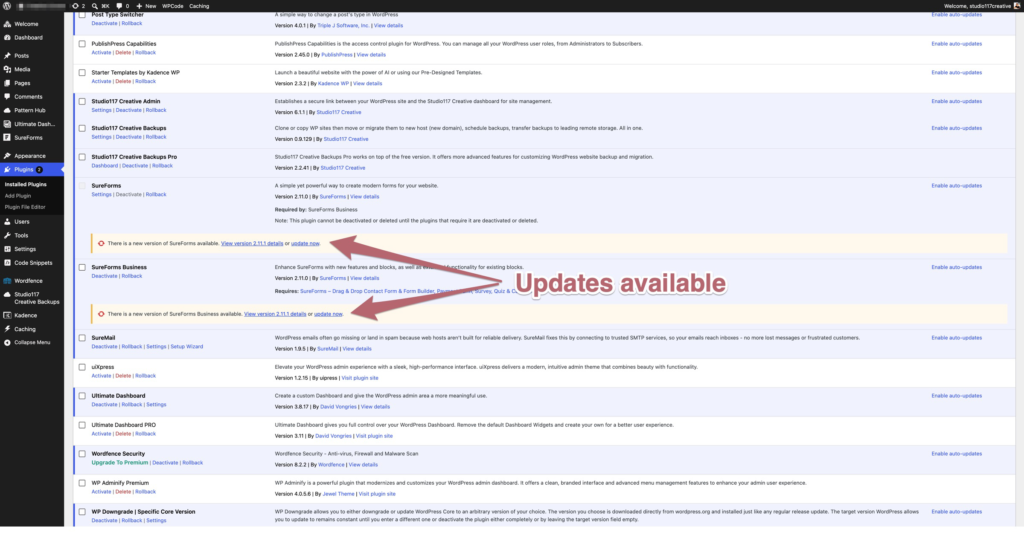Open the SureMail Setup Wizard link
This screenshot has width=1024, height=544.
point(187,347)
